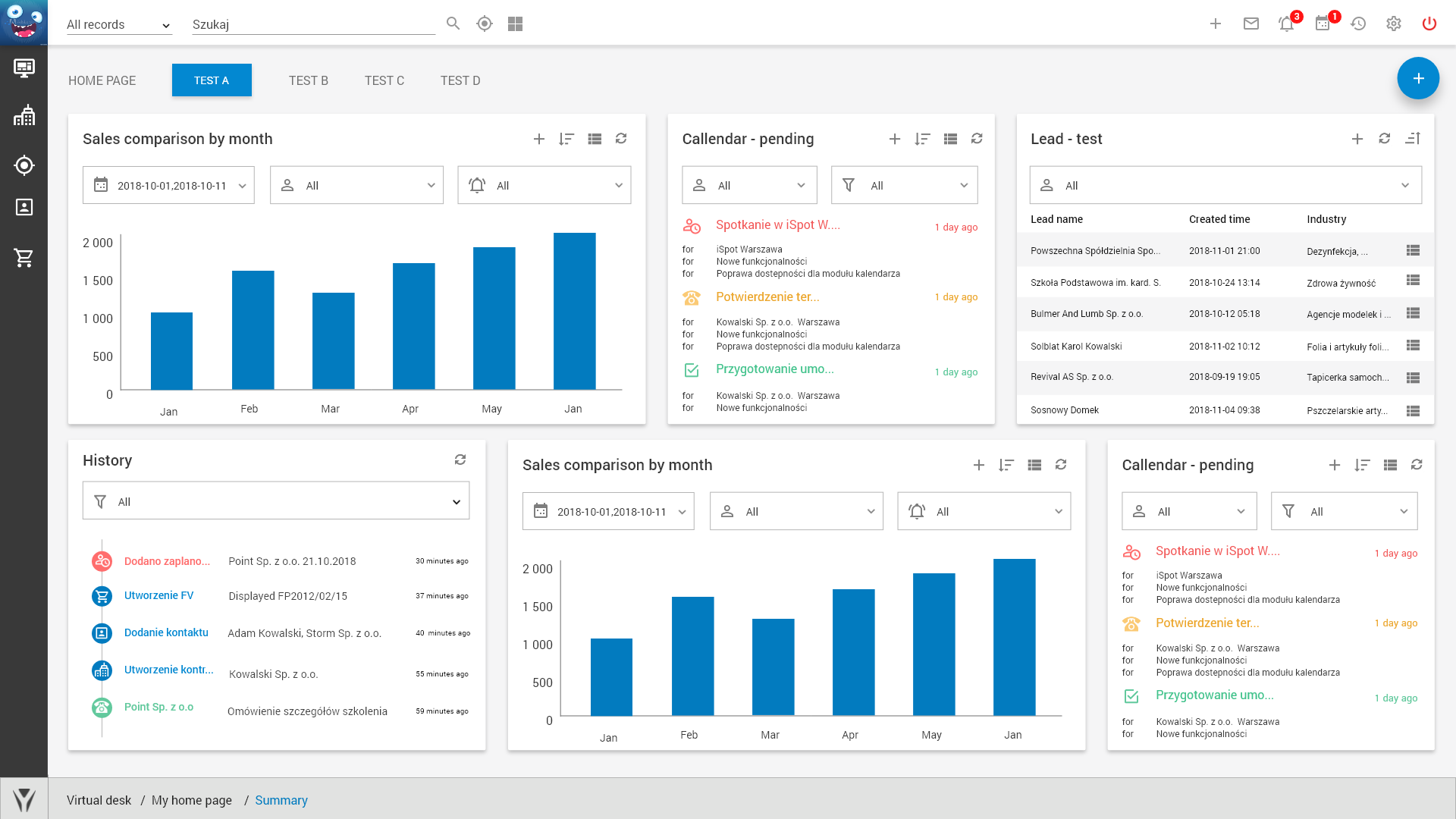Open the companies building sidebar icon

pos(24,115)
